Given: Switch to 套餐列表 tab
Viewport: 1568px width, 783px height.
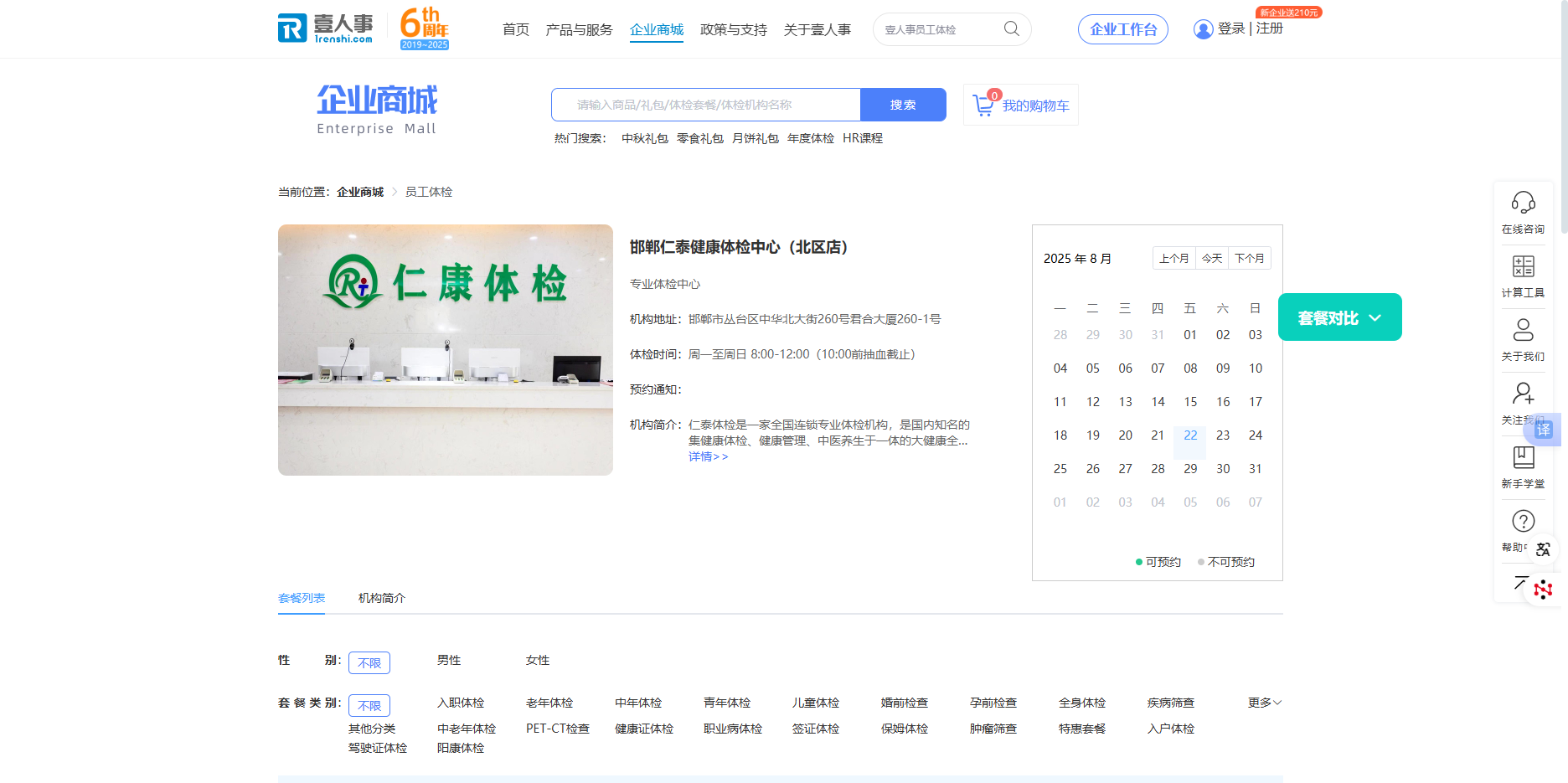Looking at the screenshot, I should 302,598.
